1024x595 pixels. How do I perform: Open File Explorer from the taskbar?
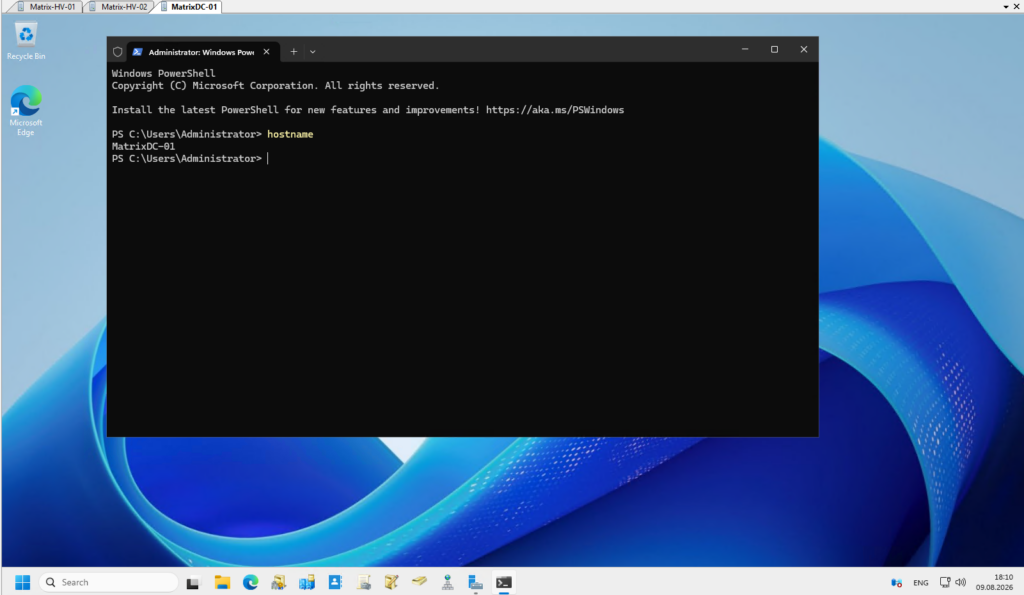[x=222, y=583]
